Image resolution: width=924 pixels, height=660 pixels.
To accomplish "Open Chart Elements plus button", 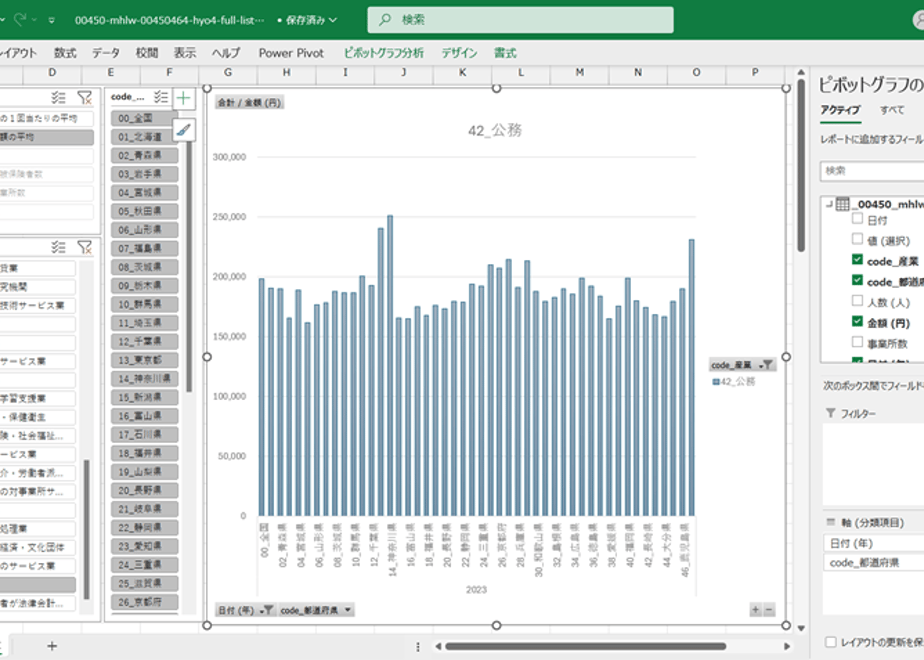I will (x=183, y=98).
